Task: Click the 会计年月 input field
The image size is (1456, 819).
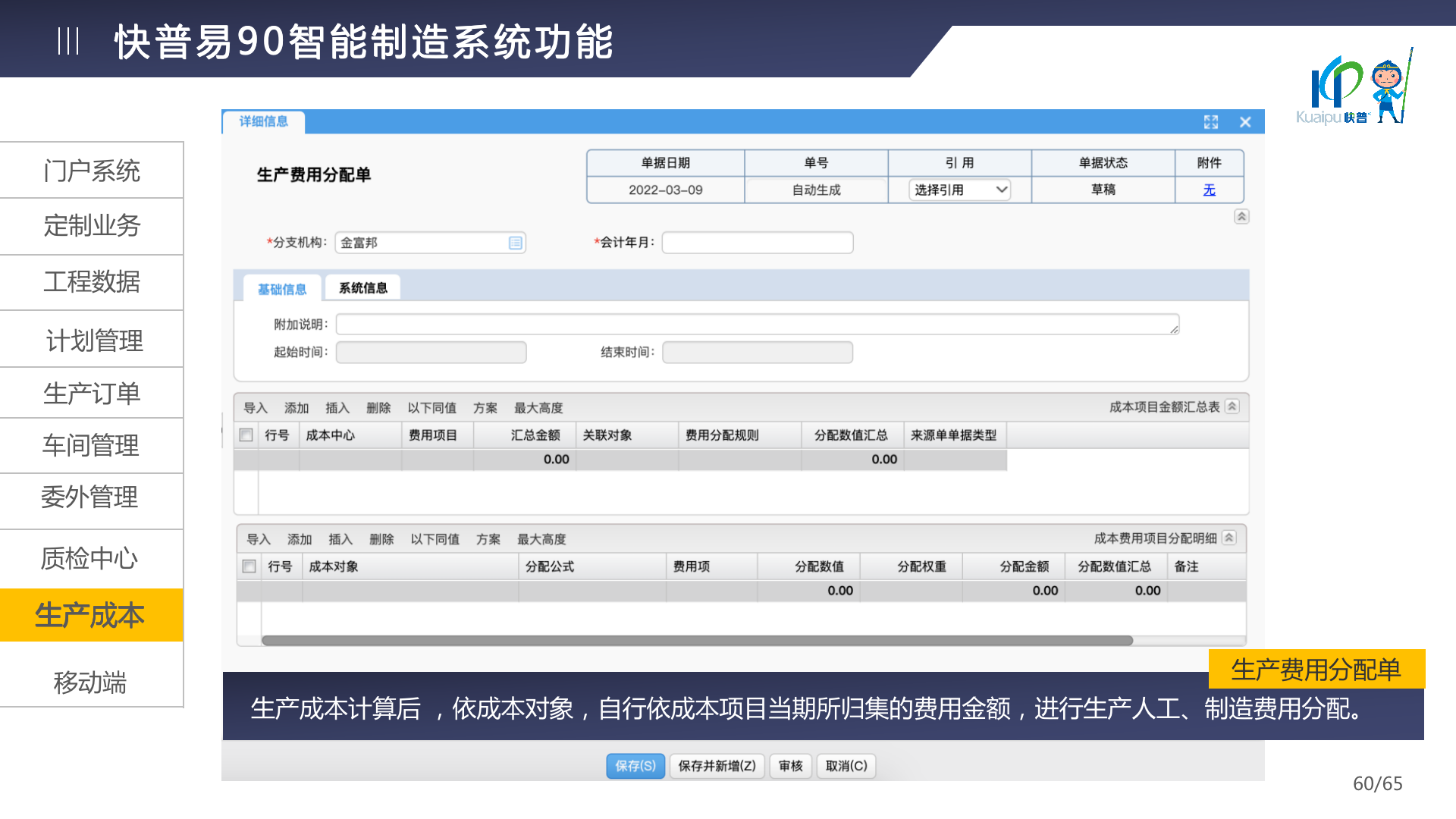Action: click(x=757, y=243)
